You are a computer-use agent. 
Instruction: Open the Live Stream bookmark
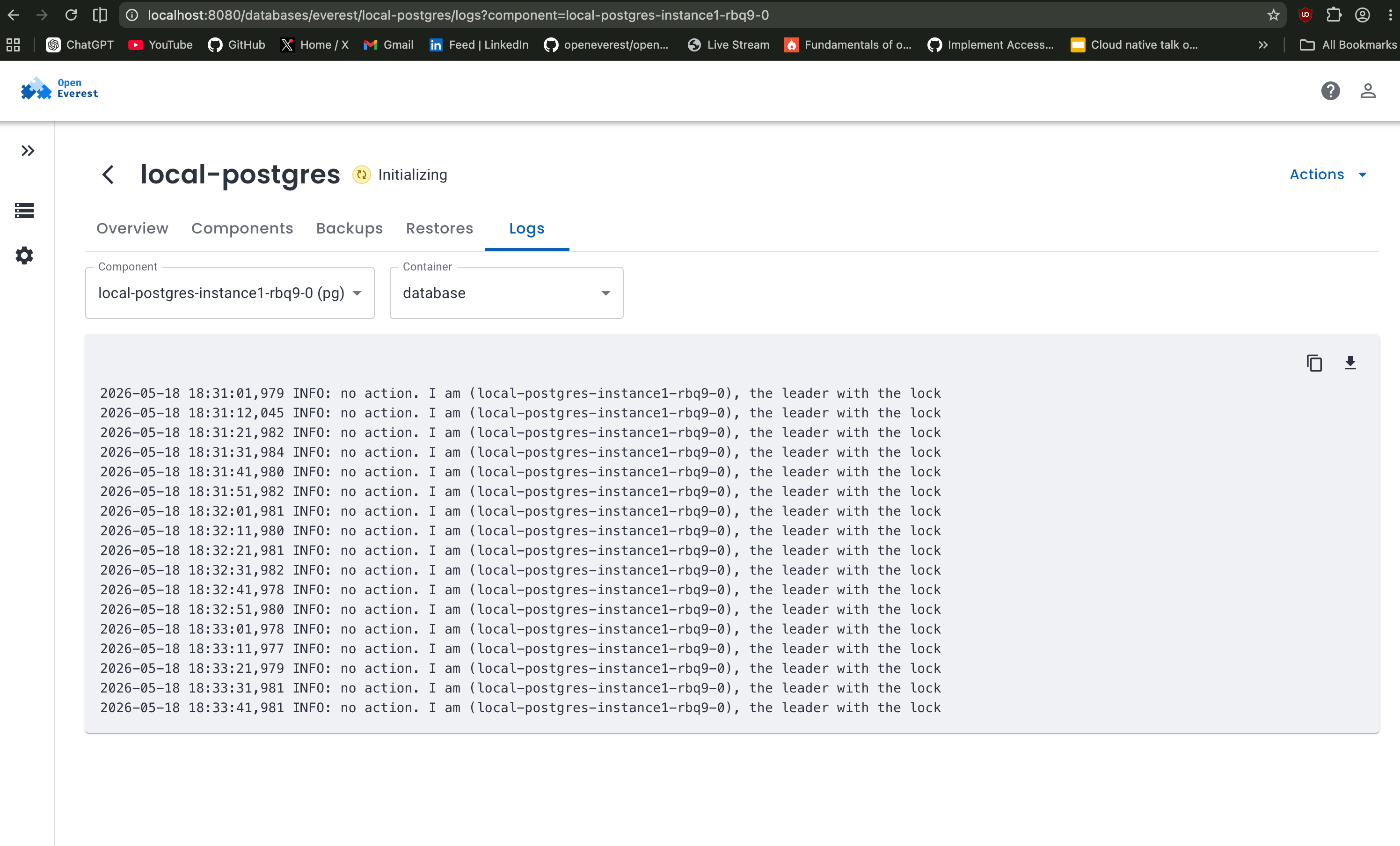click(728, 45)
